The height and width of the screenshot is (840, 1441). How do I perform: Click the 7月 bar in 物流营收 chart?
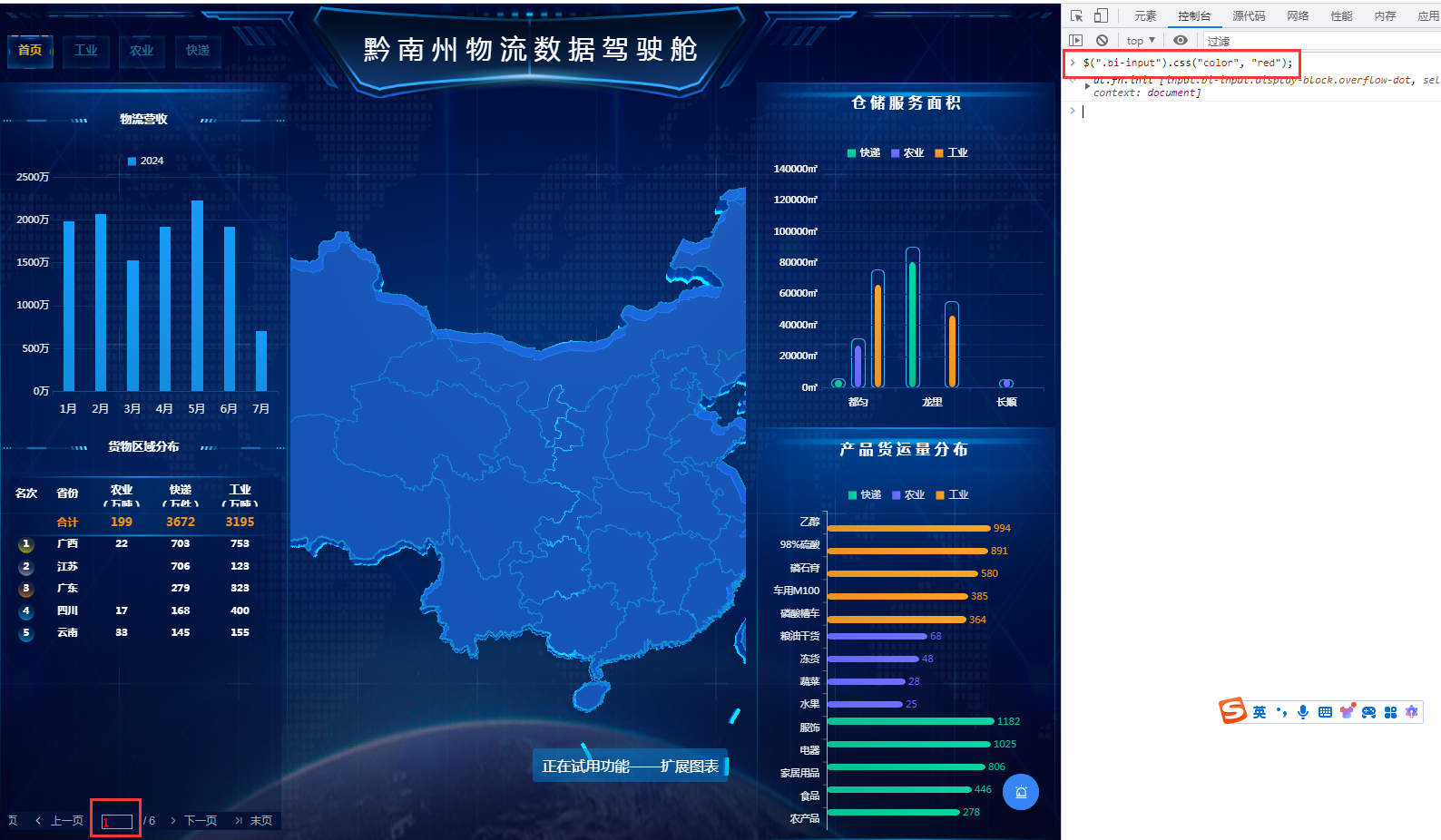pos(261,361)
